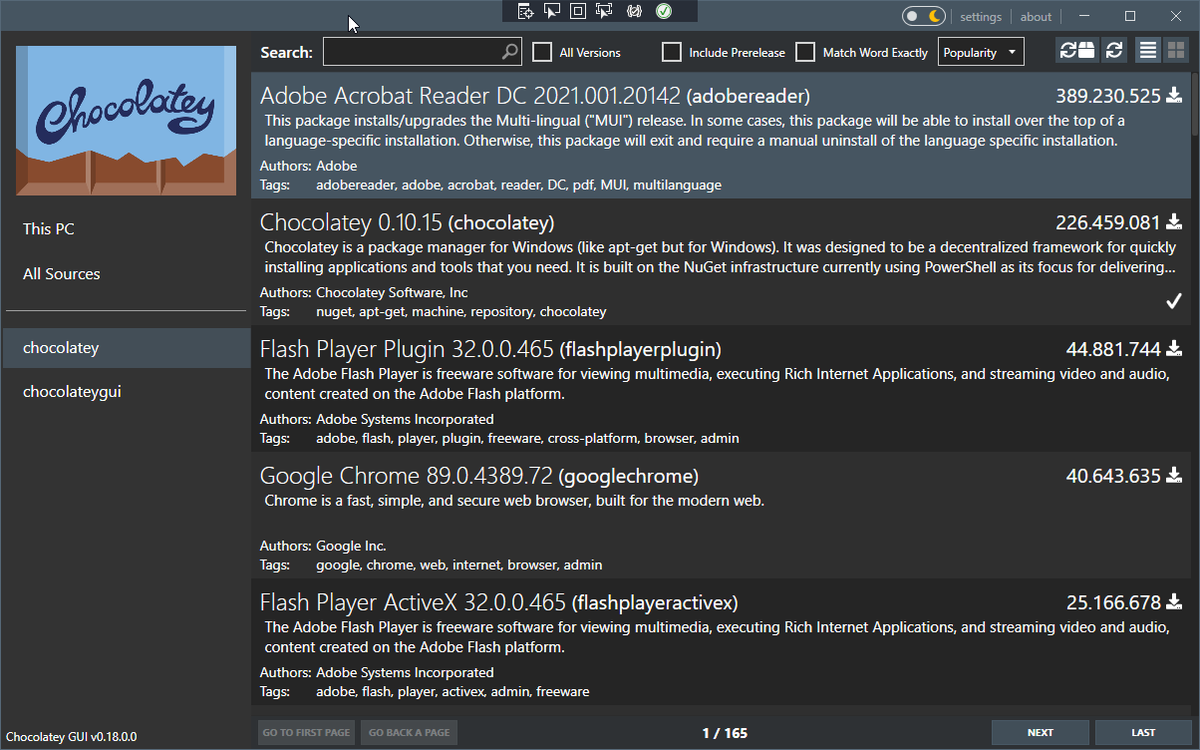
Task: Click download icon next to 389.230.525
Action: 1174,96
